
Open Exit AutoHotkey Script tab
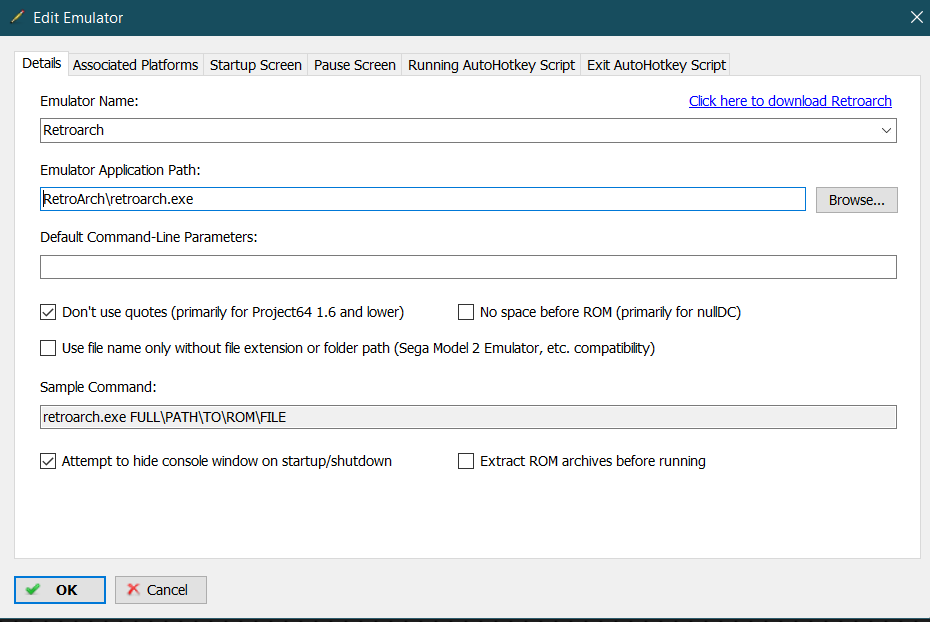pos(656,65)
